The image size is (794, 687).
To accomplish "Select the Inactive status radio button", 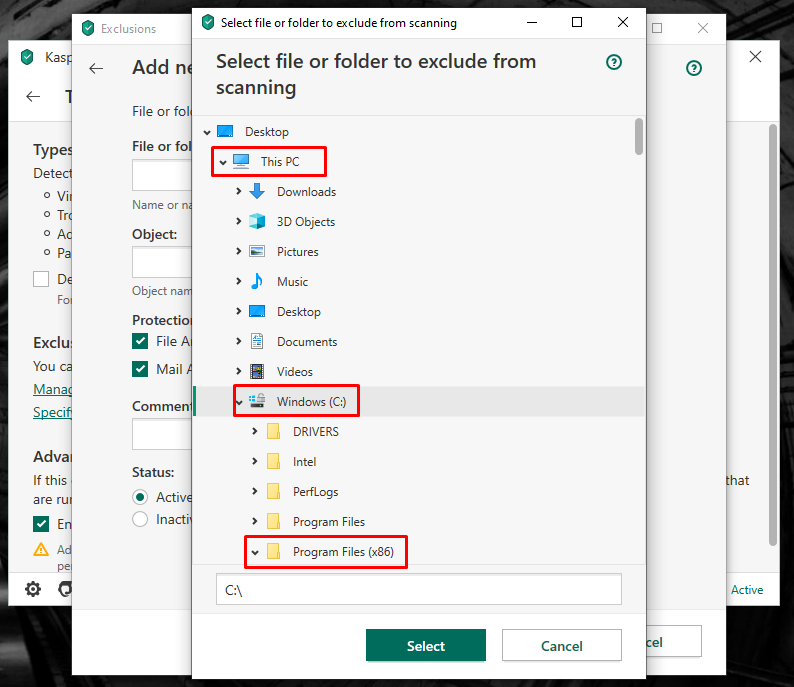I will click(x=140, y=519).
